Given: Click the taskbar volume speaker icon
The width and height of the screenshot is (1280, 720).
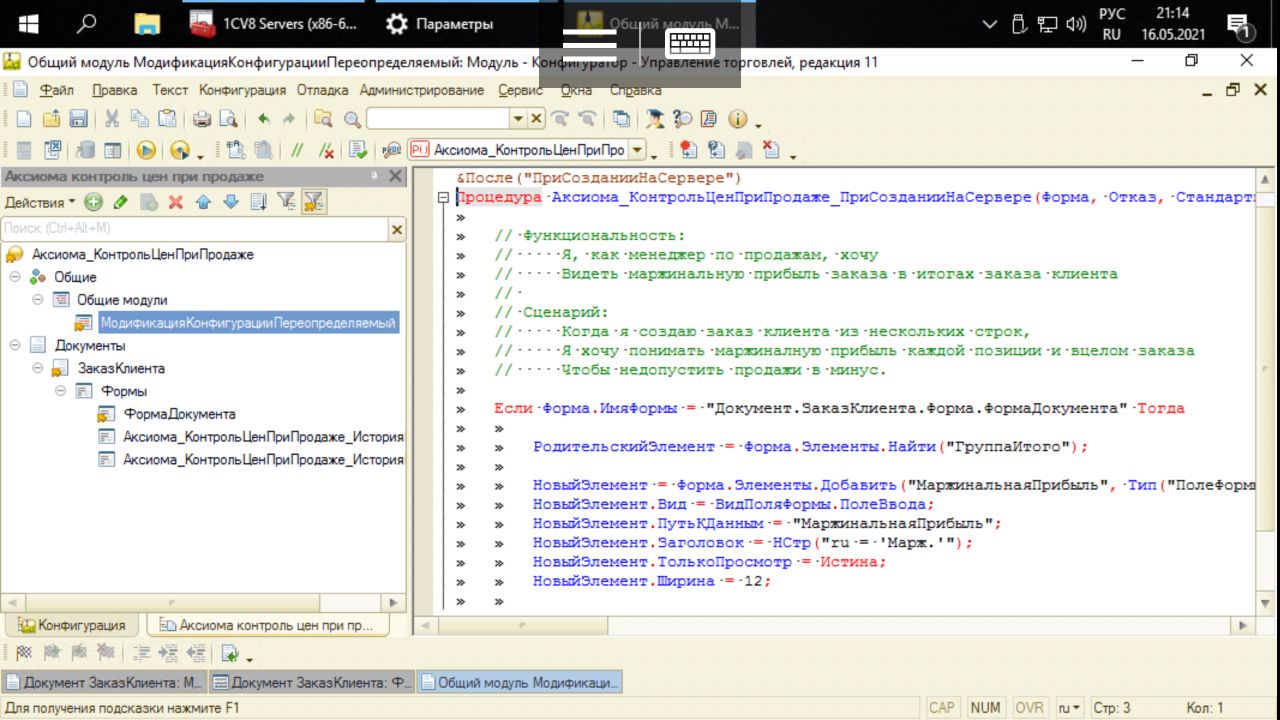Looking at the screenshot, I should tap(1076, 24).
